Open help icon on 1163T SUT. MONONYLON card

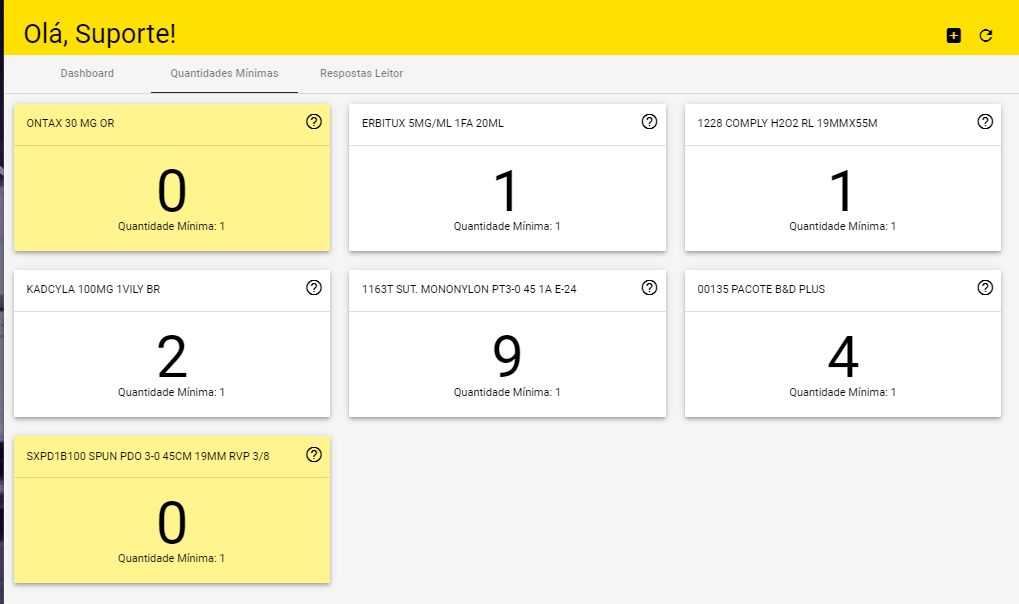tap(649, 288)
